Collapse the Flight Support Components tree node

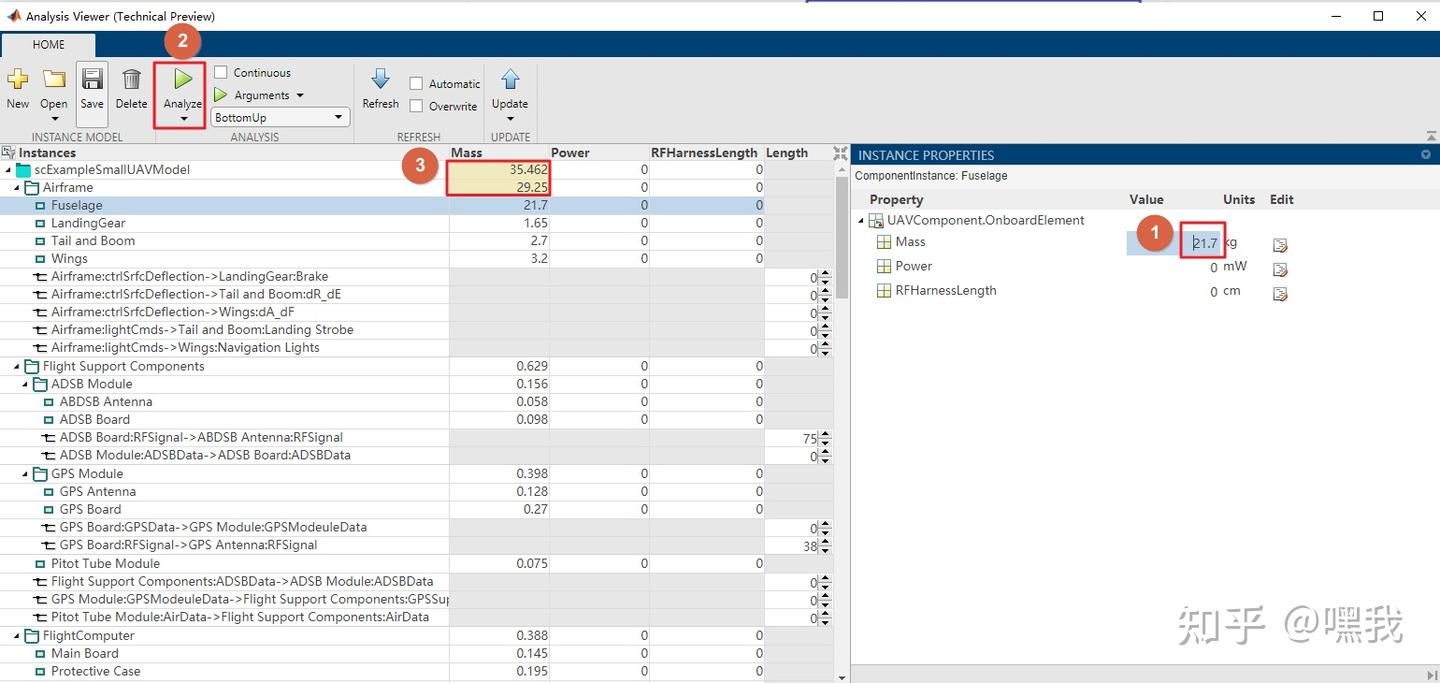18,366
